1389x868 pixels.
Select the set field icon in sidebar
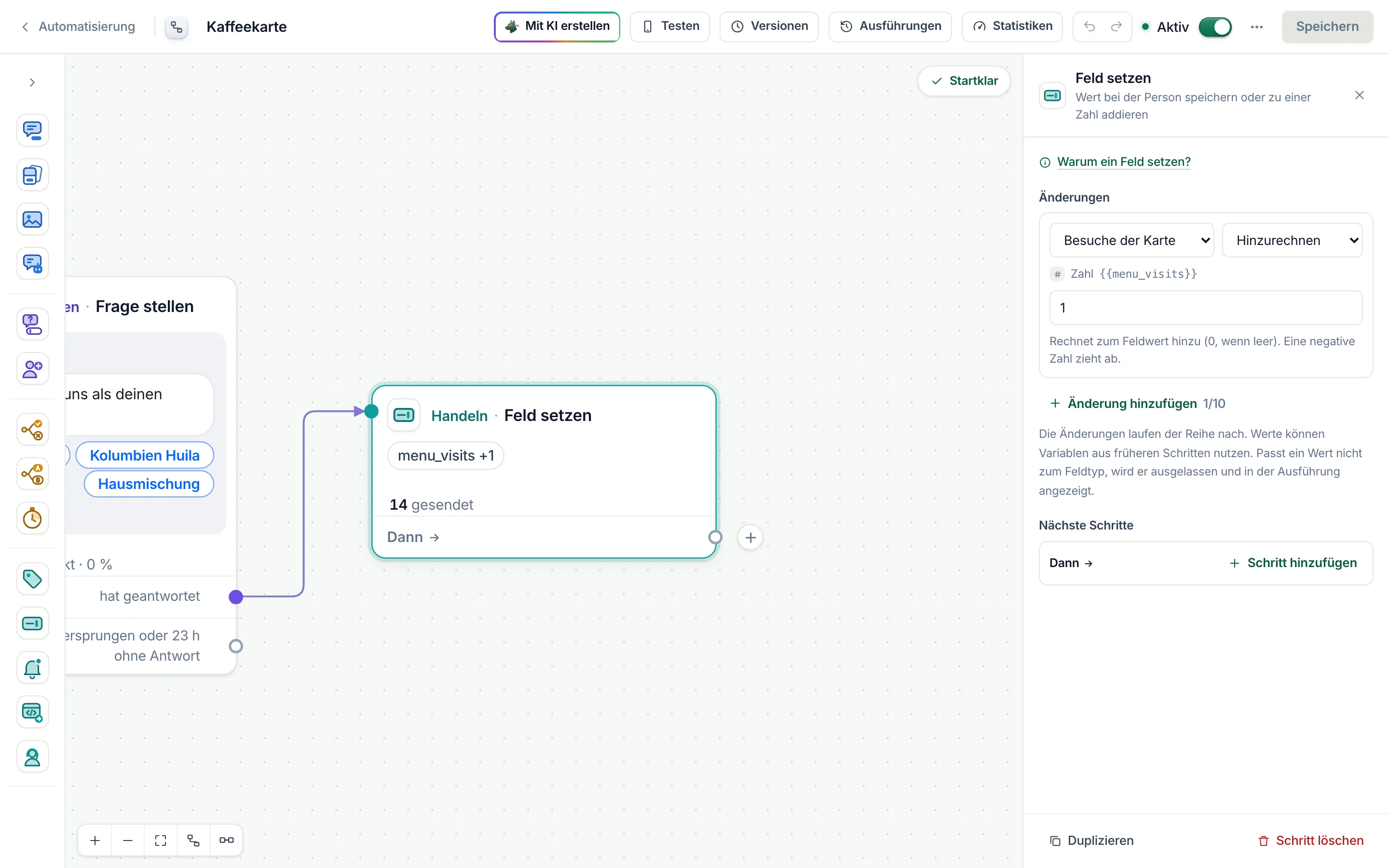click(x=32, y=624)
